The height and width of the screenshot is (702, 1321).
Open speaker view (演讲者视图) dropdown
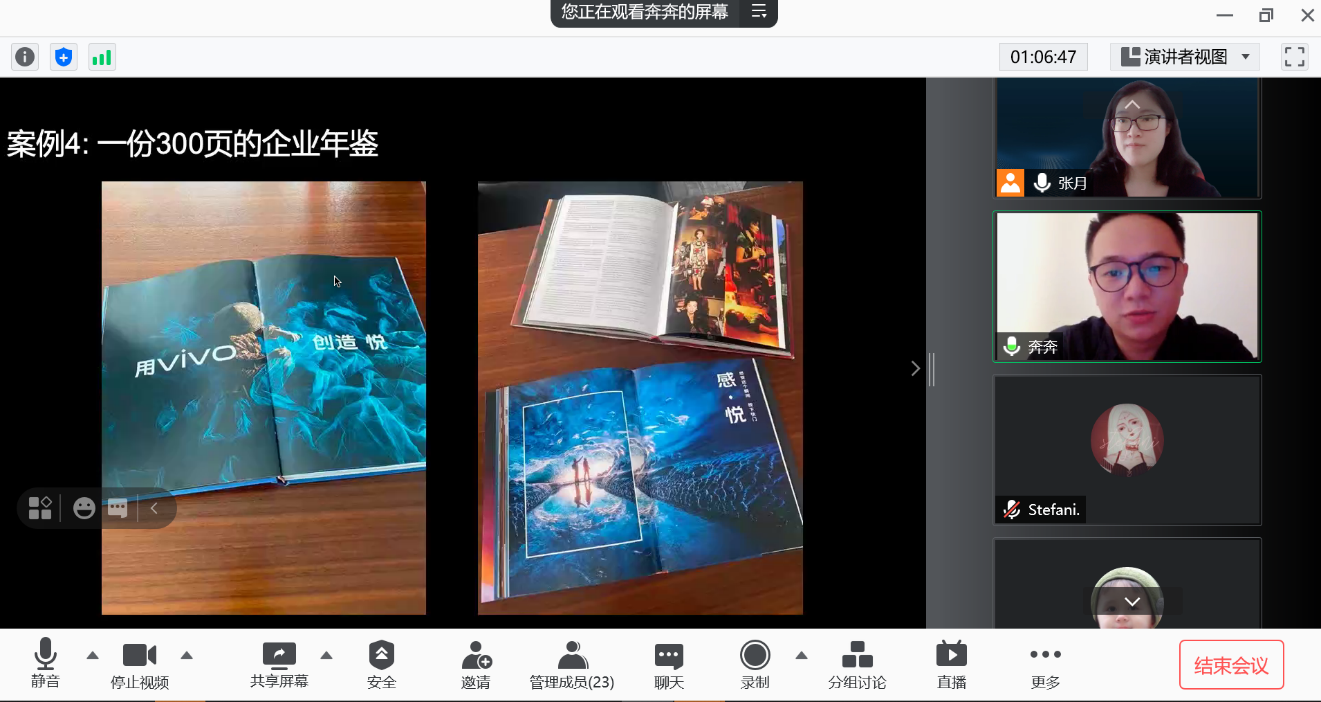tap(1185, 57)
